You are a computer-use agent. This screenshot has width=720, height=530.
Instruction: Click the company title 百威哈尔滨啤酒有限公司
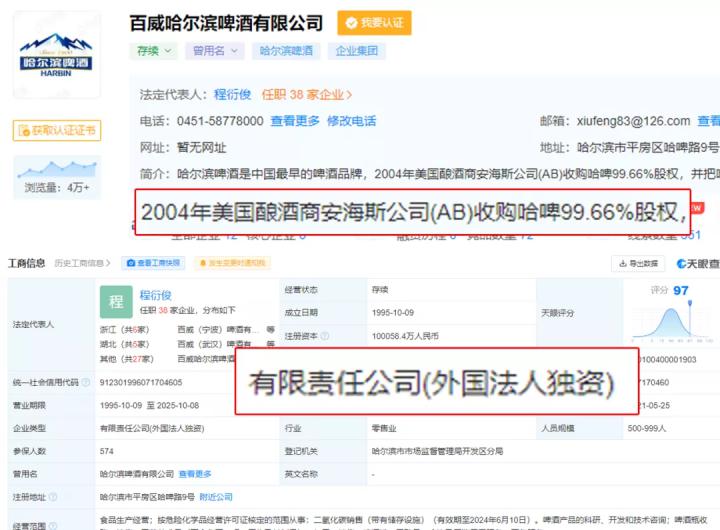point(226,23)
